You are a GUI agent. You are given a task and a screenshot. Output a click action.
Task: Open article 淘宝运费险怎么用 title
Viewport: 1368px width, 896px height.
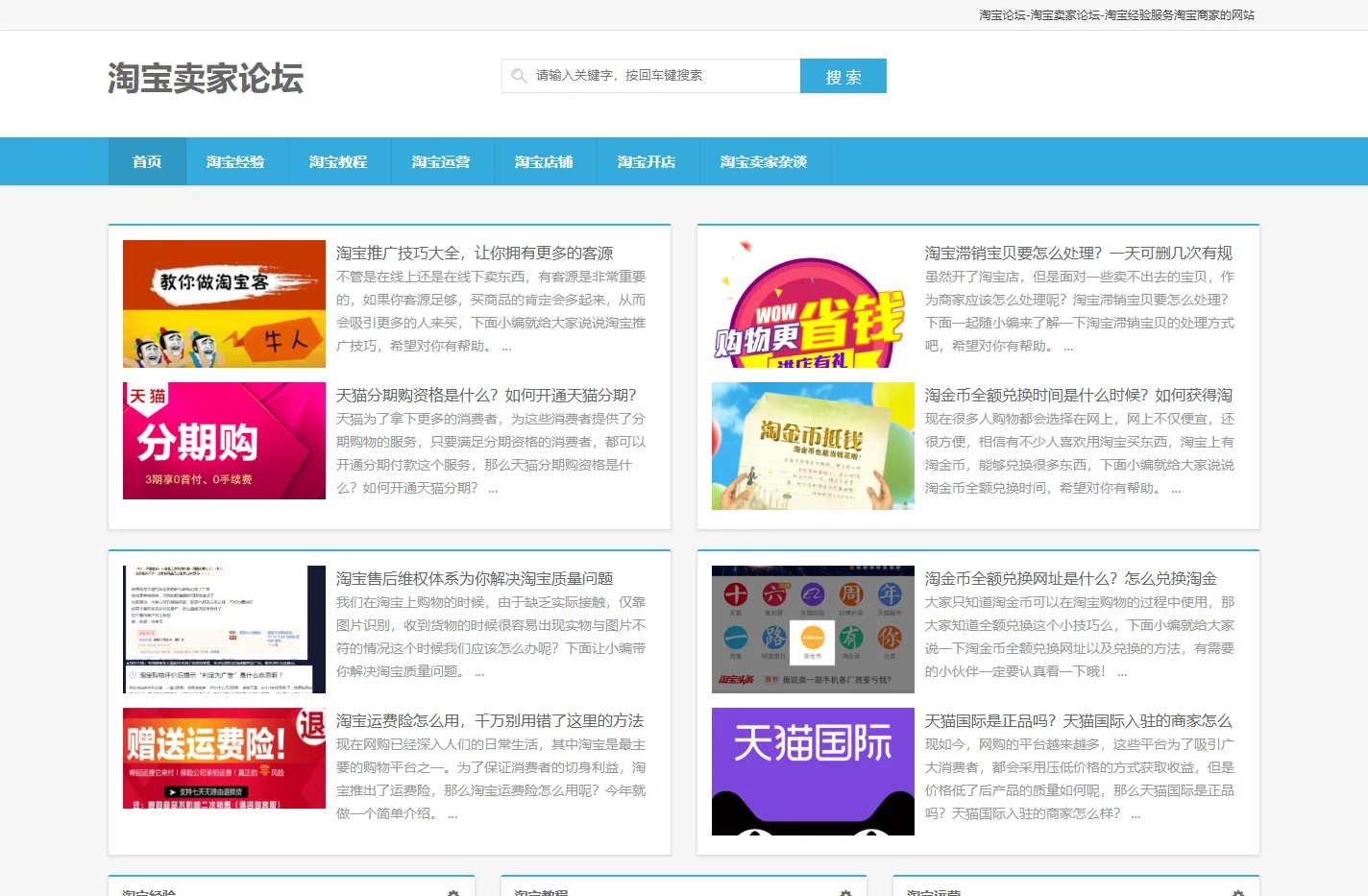tap(490, 720)
